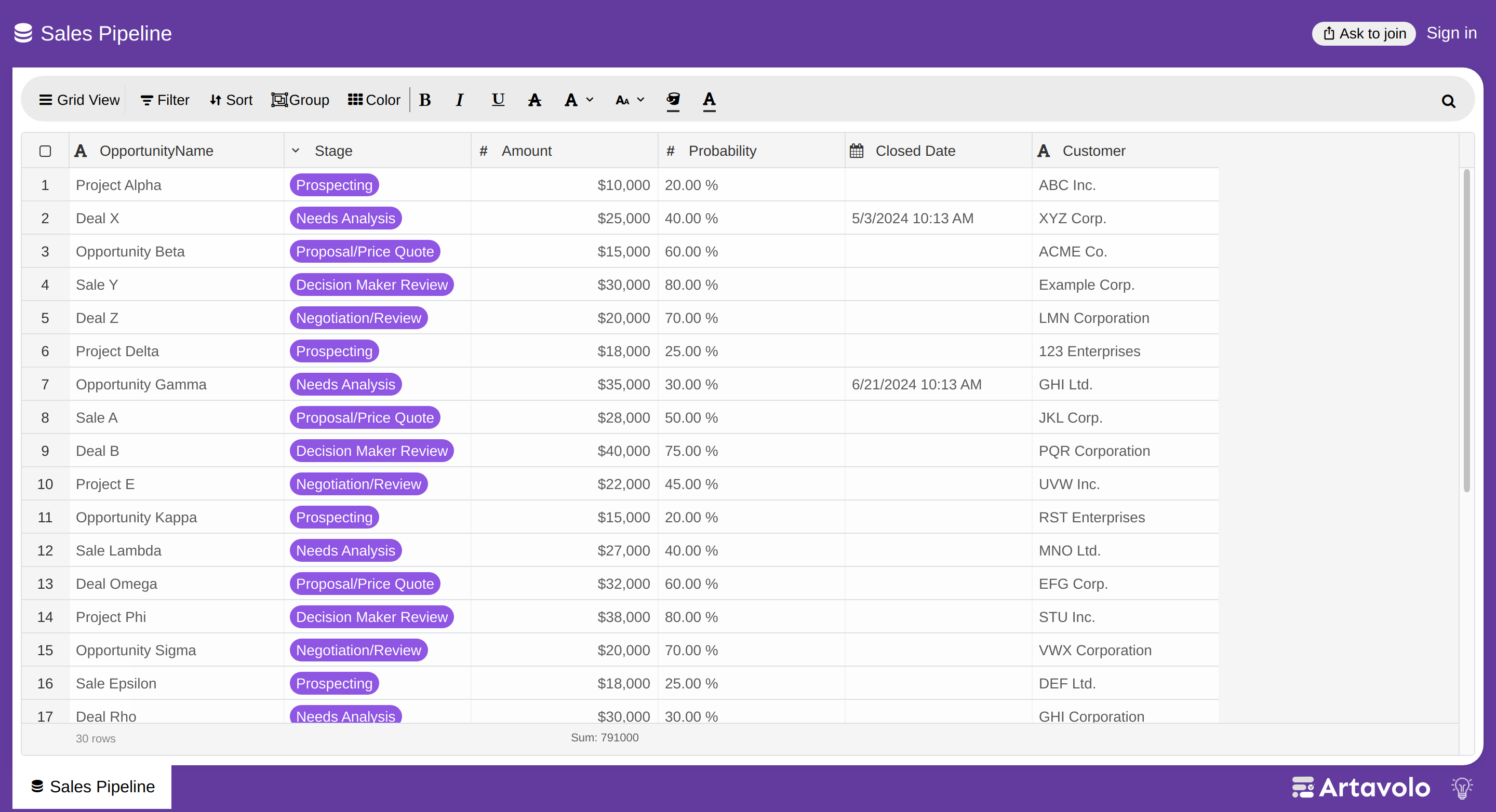Open the fill color picker
Viewport: 1496px width, 812px height.
point(673,100)
